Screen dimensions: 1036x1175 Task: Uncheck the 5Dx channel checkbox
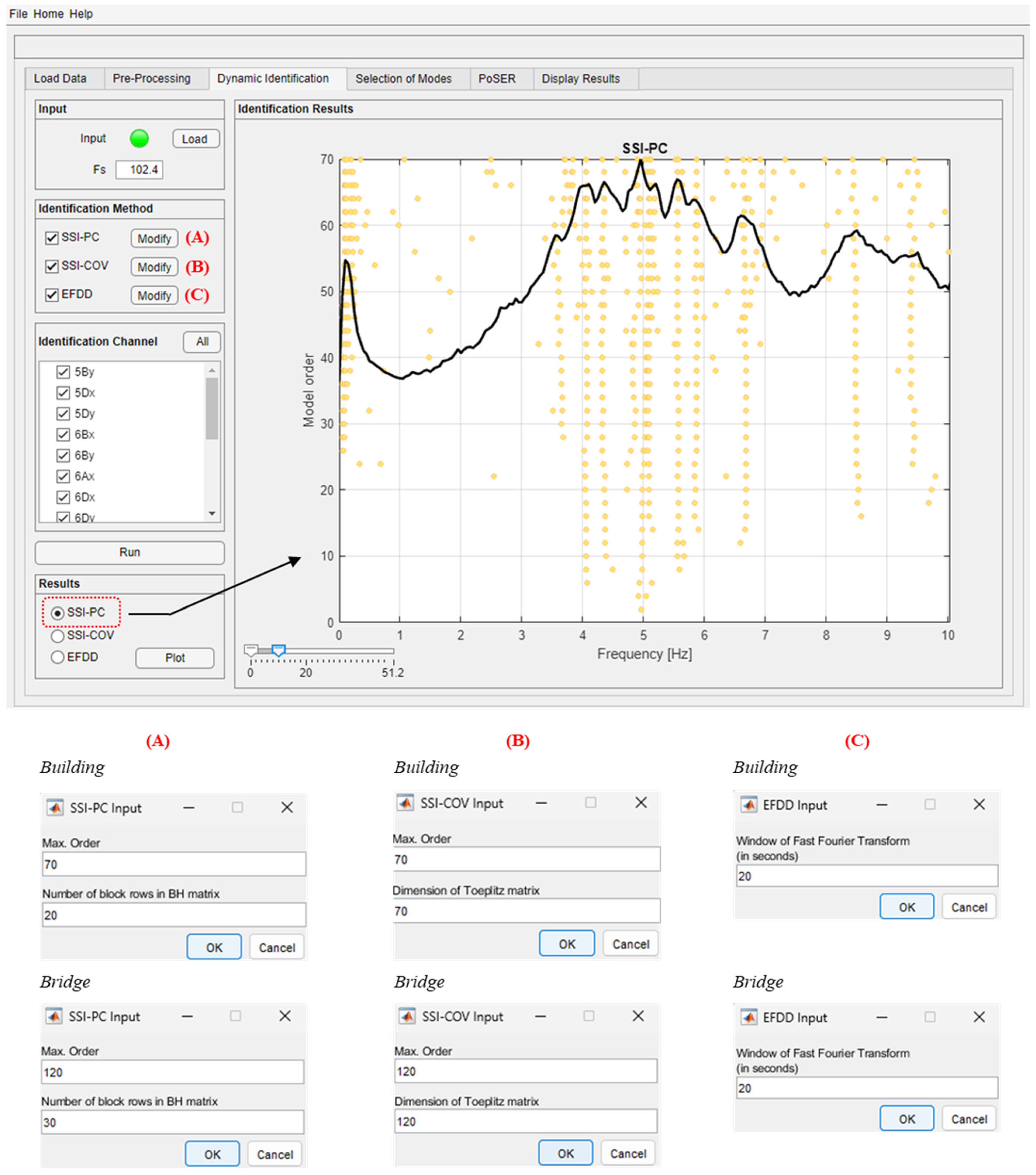click(63, 393)
